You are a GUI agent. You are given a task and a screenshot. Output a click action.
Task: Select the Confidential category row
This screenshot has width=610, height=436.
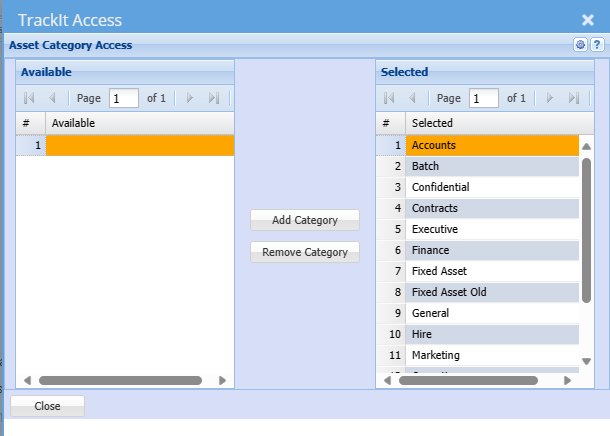(478, 187)
